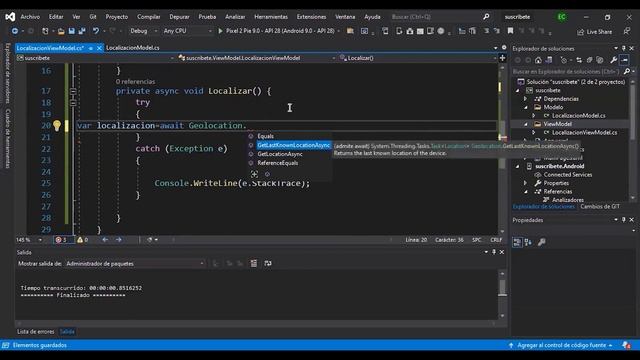Click the undo icon

pos(96,31)
